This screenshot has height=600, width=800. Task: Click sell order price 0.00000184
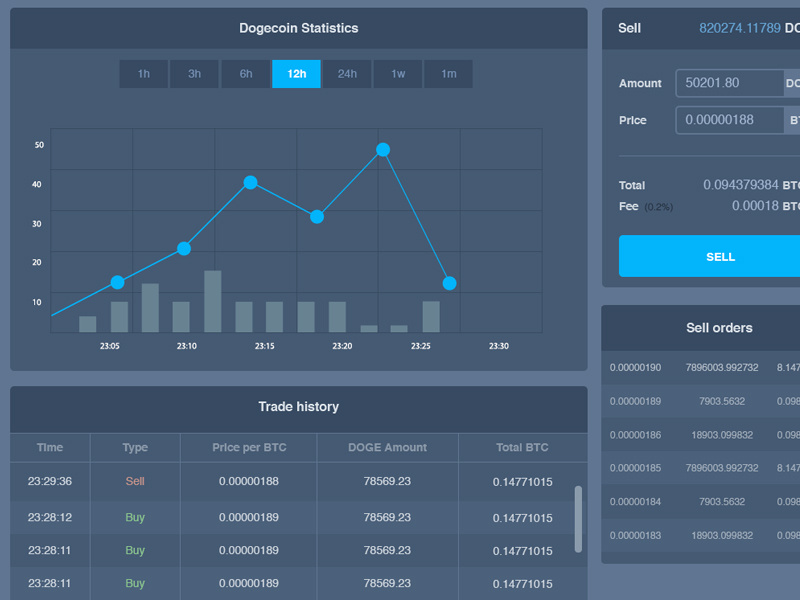[x=635, y=502]
